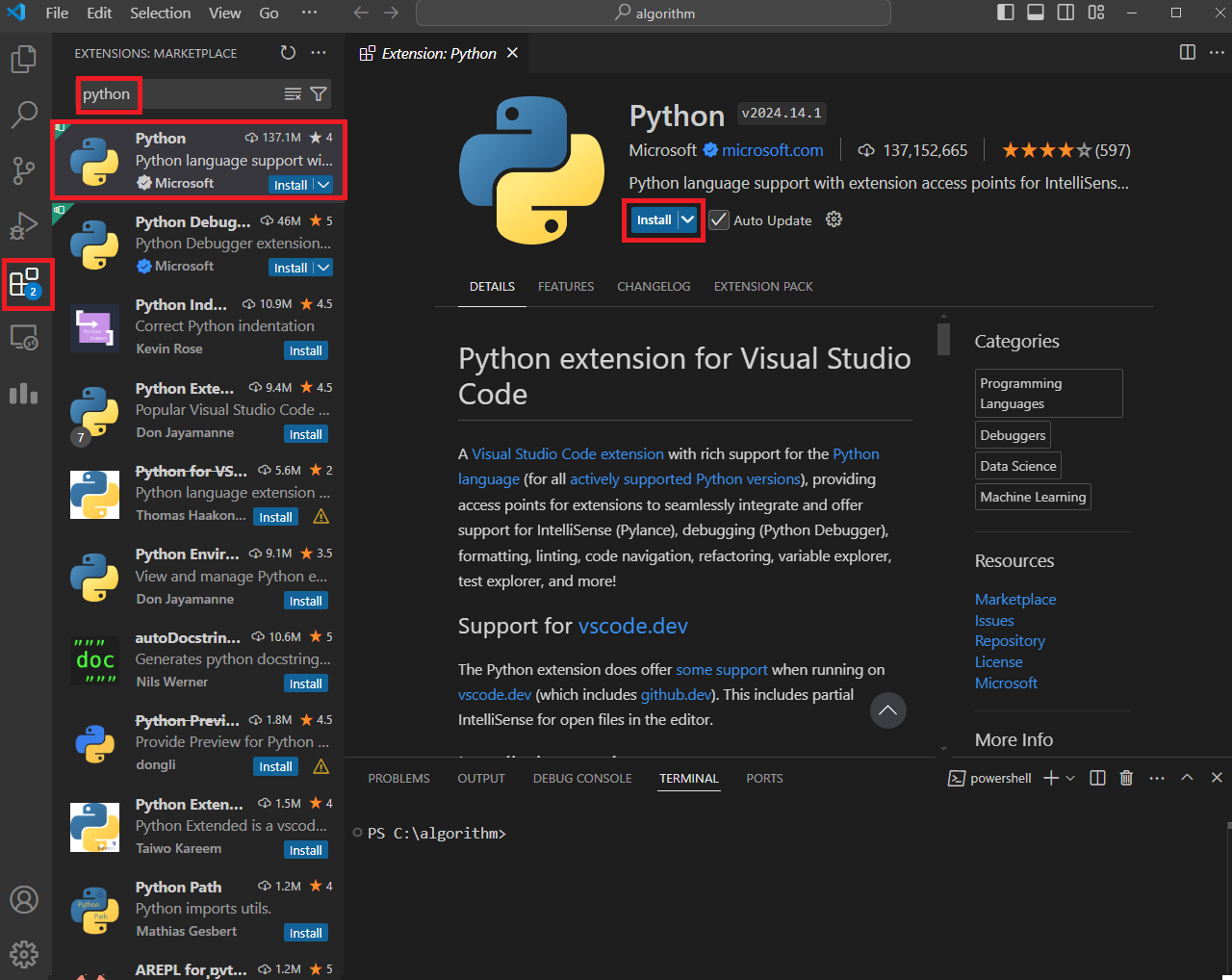Refresh the extensions marketplace list

(x=288, y=53)
